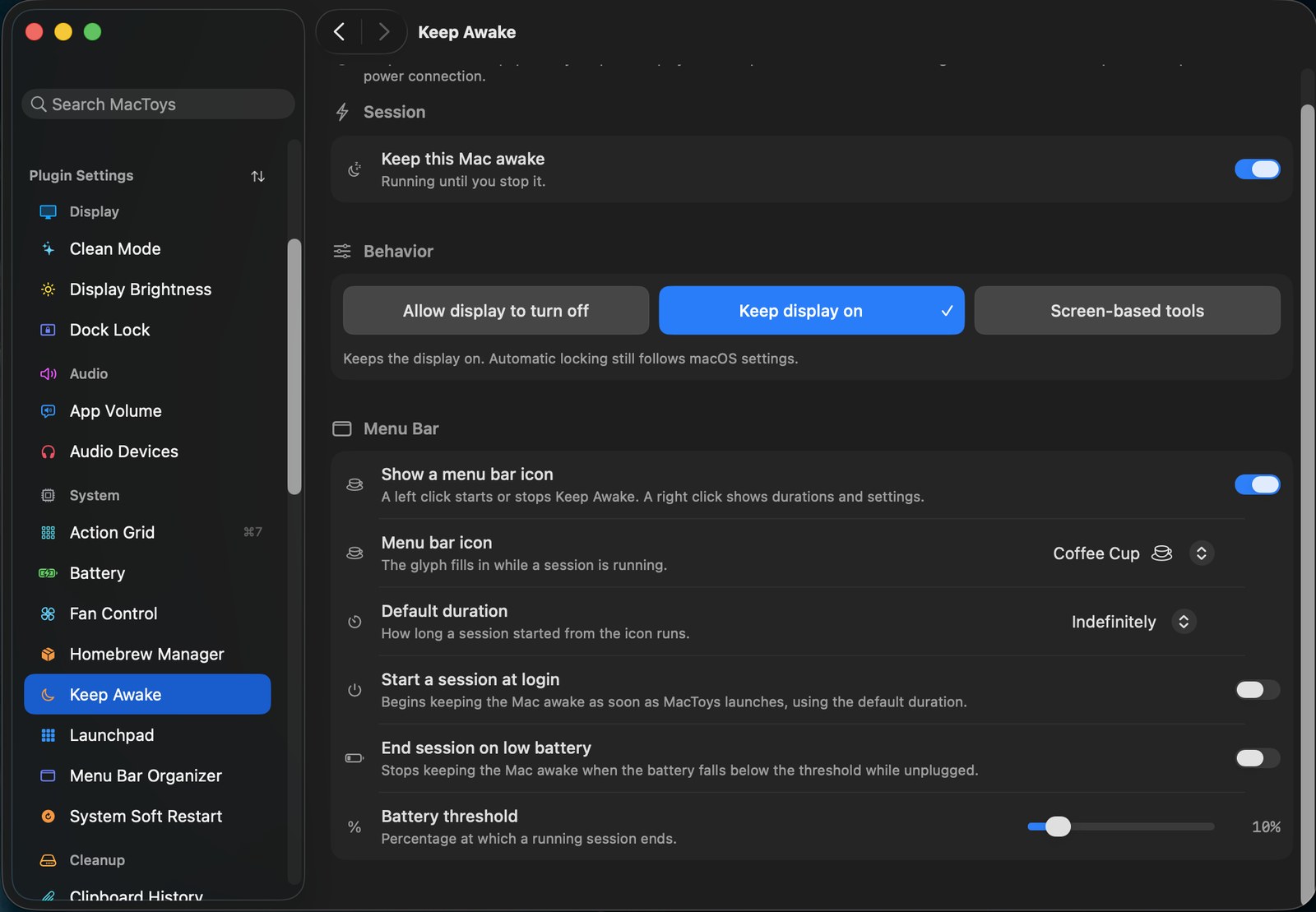The image size is (1316, 912).
Task: Click the Display Brightness sun icon
Action: point(49,289)
